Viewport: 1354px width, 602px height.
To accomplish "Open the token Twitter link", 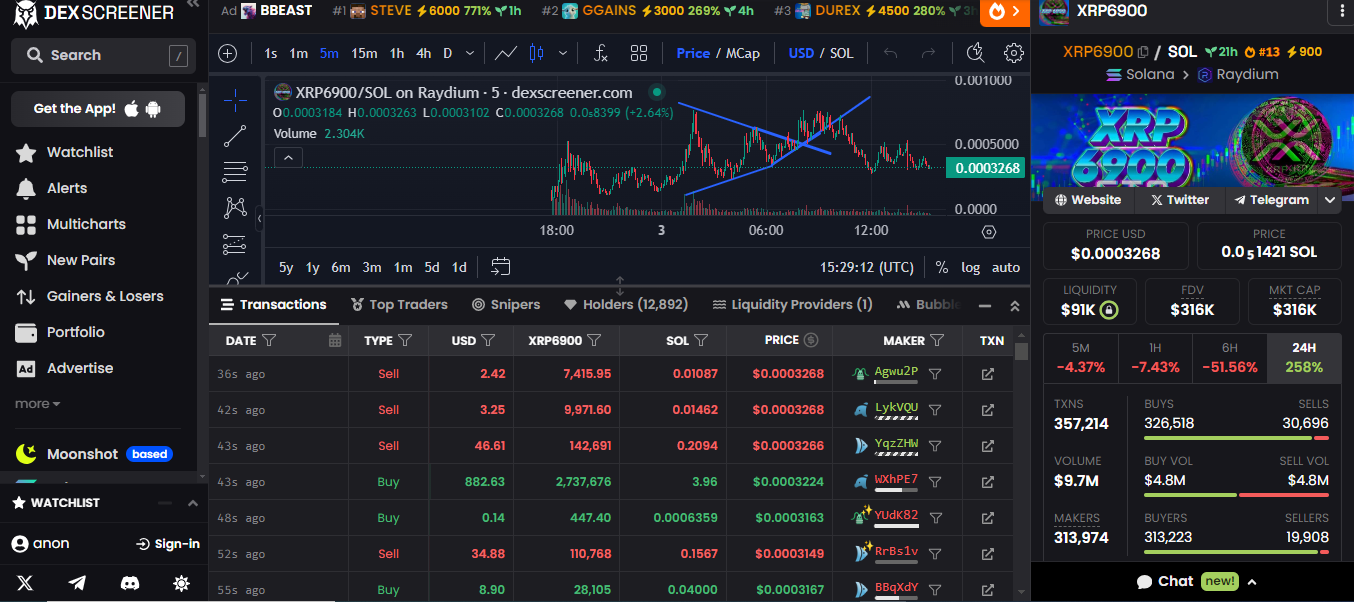I will tap(1179, 200).
